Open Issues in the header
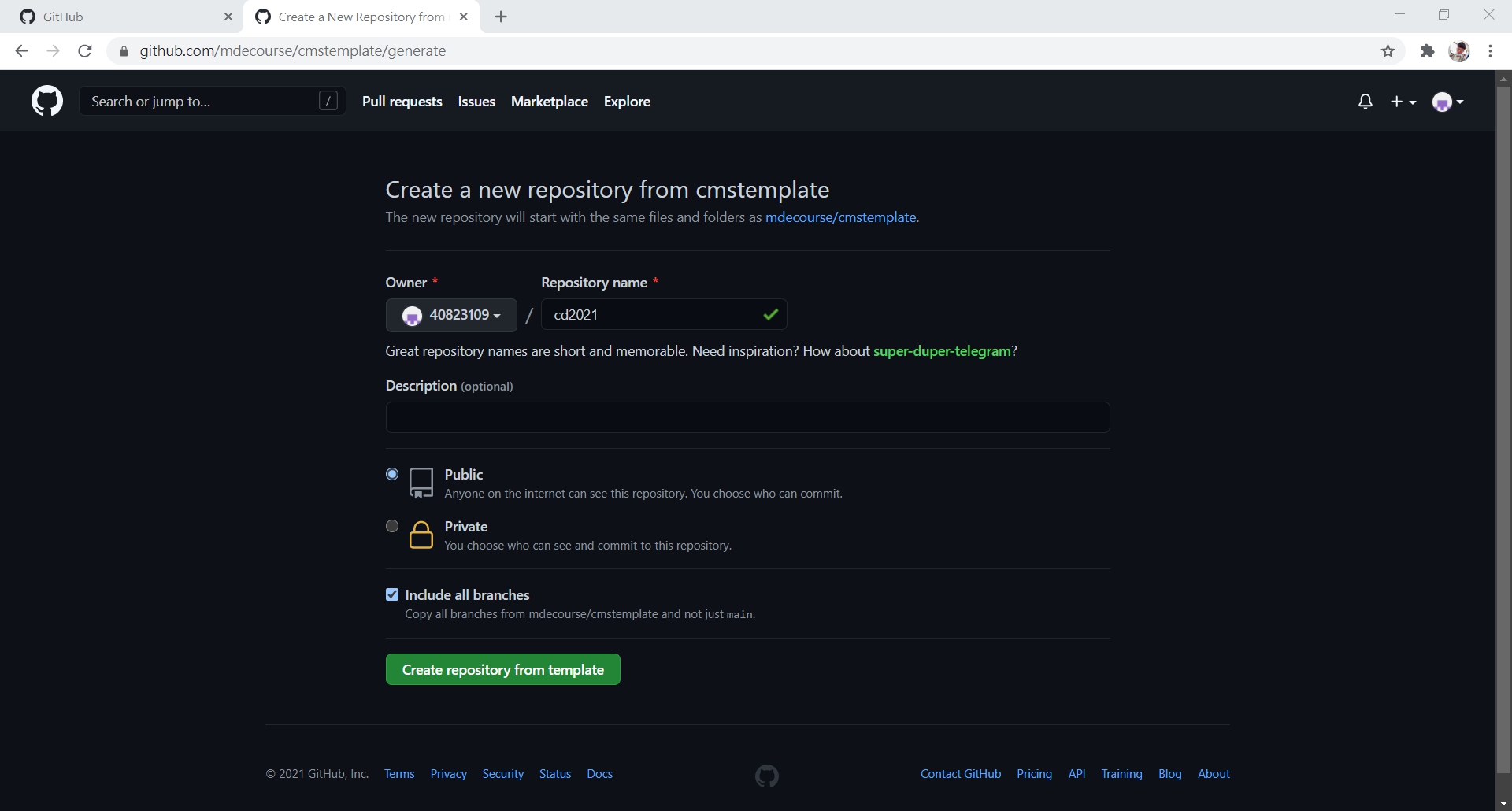 (476, 102)
